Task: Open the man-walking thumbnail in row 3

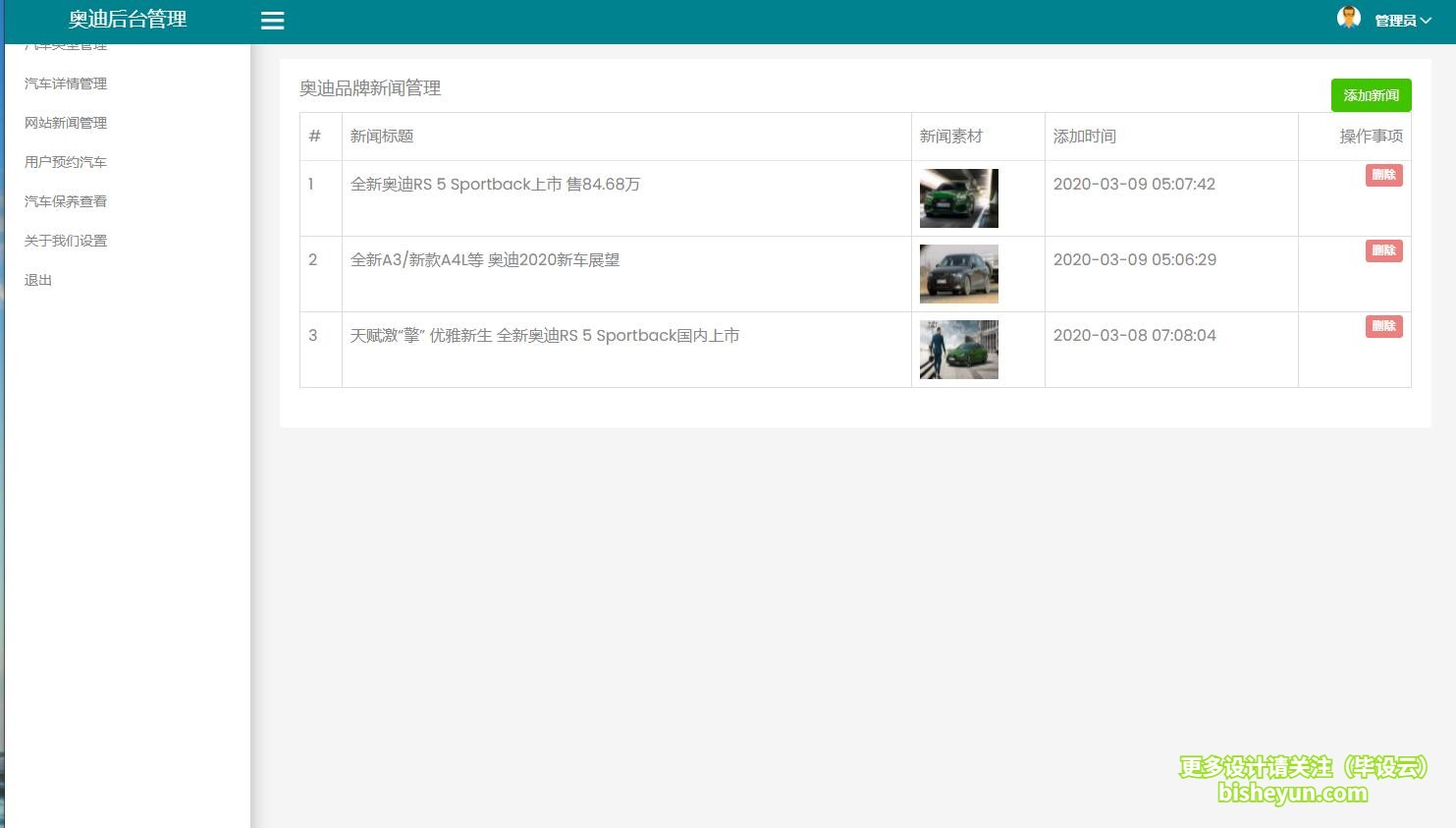Action: [959, 350]
